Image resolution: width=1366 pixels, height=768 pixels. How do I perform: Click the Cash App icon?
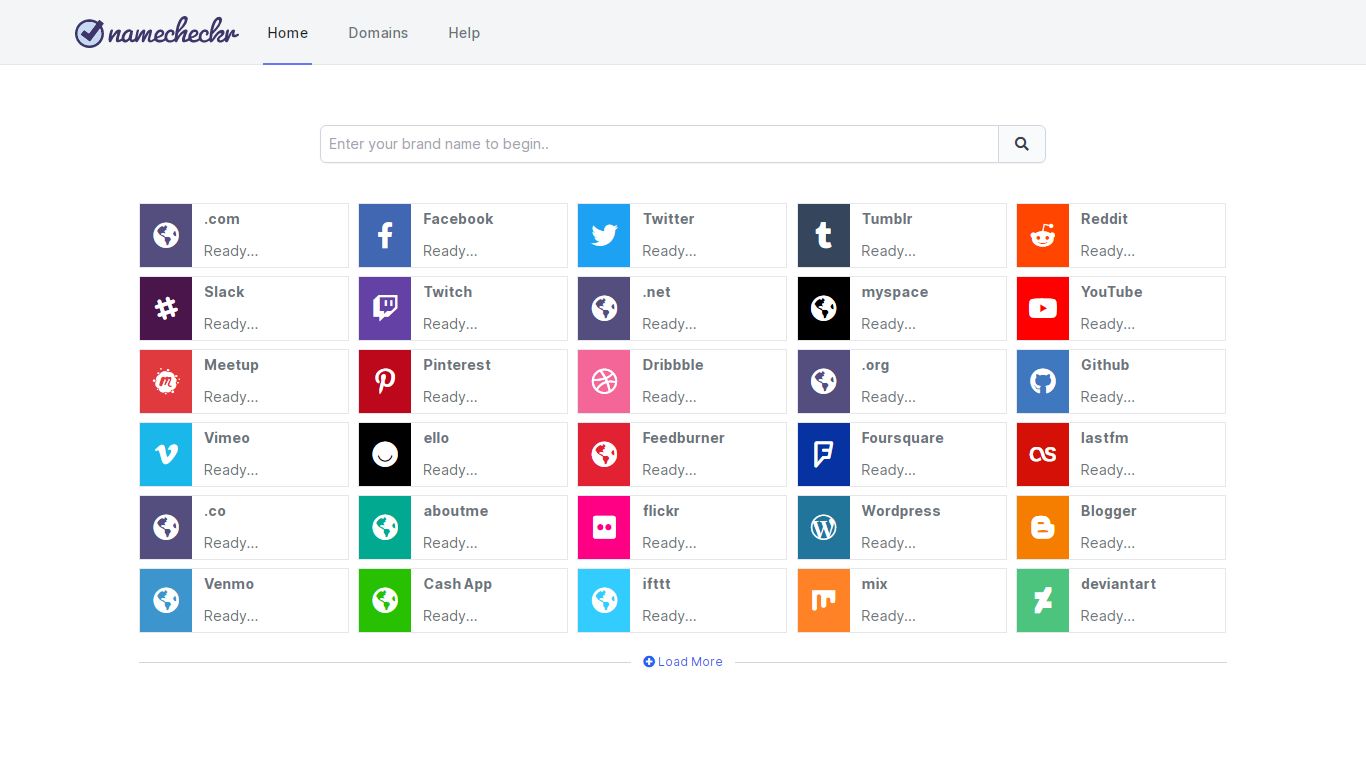(x=385, y=601)
